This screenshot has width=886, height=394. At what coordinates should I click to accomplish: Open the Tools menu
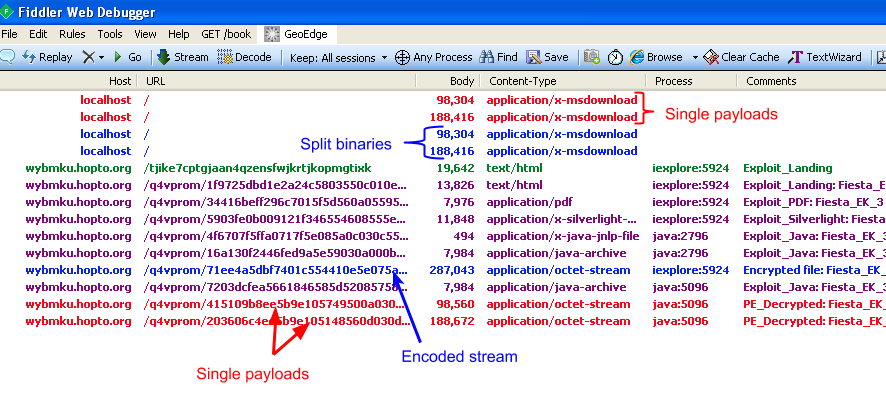coord(110,34)
